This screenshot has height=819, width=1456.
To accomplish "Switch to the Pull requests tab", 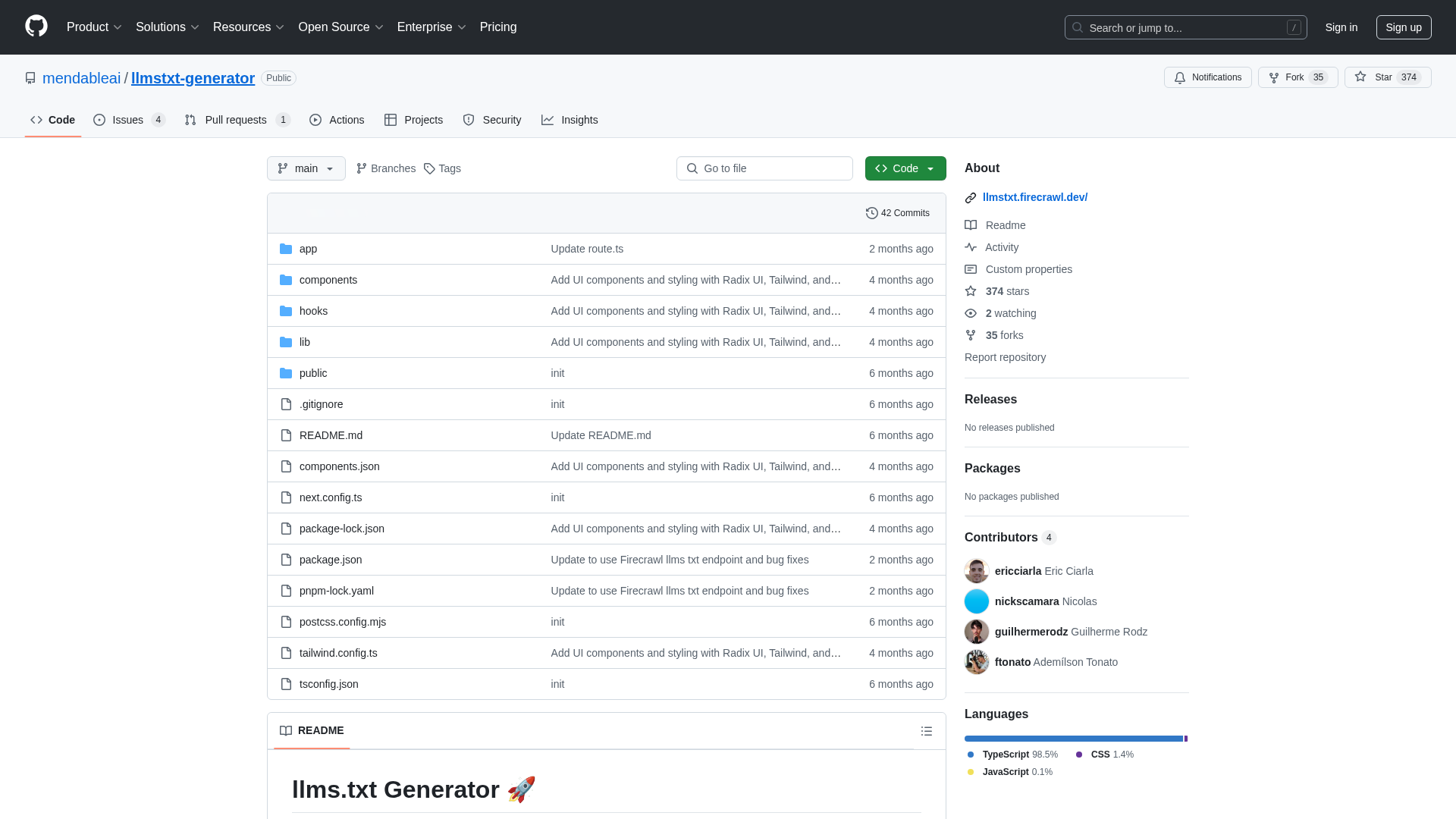I will (x=237, y=120).
